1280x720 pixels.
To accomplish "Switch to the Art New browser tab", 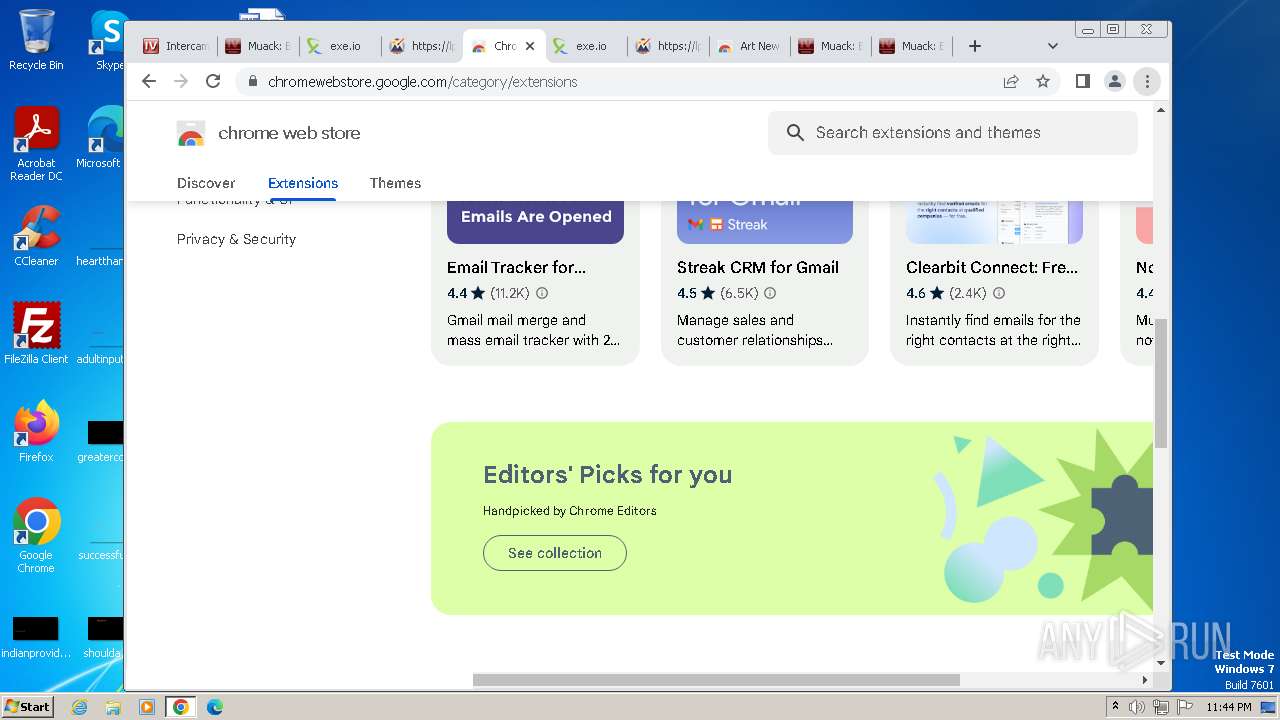I will coord(749,46).
